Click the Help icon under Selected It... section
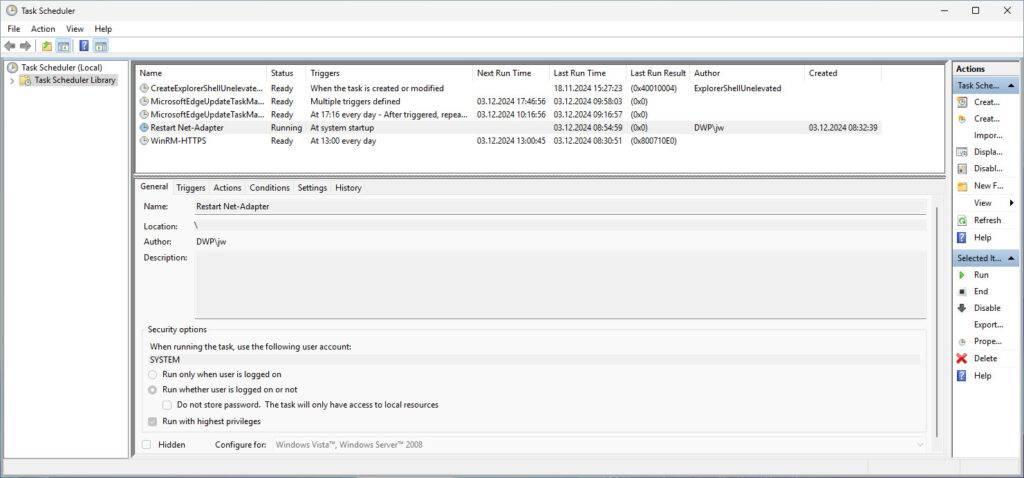 962,375
